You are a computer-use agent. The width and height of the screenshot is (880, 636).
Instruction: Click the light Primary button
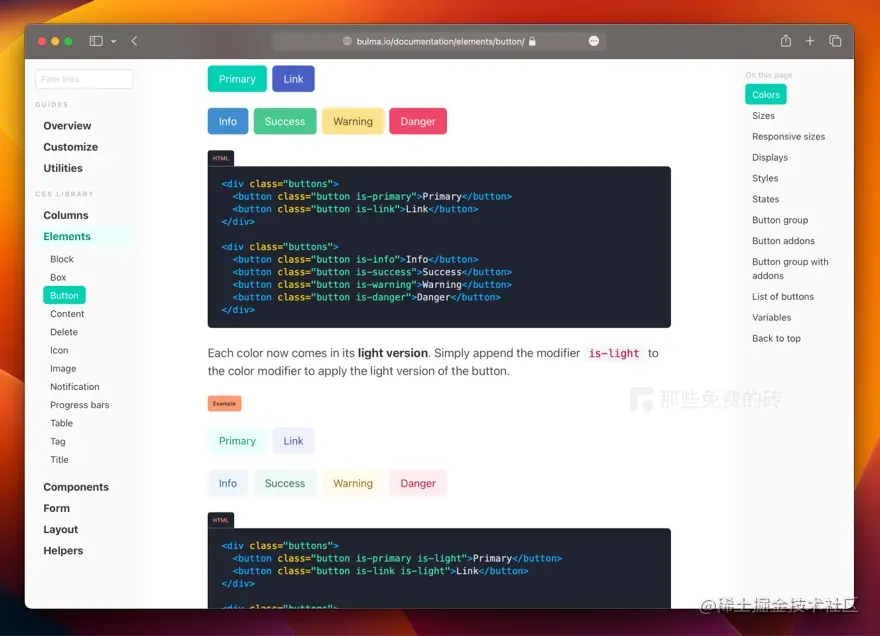pos(237,441)
